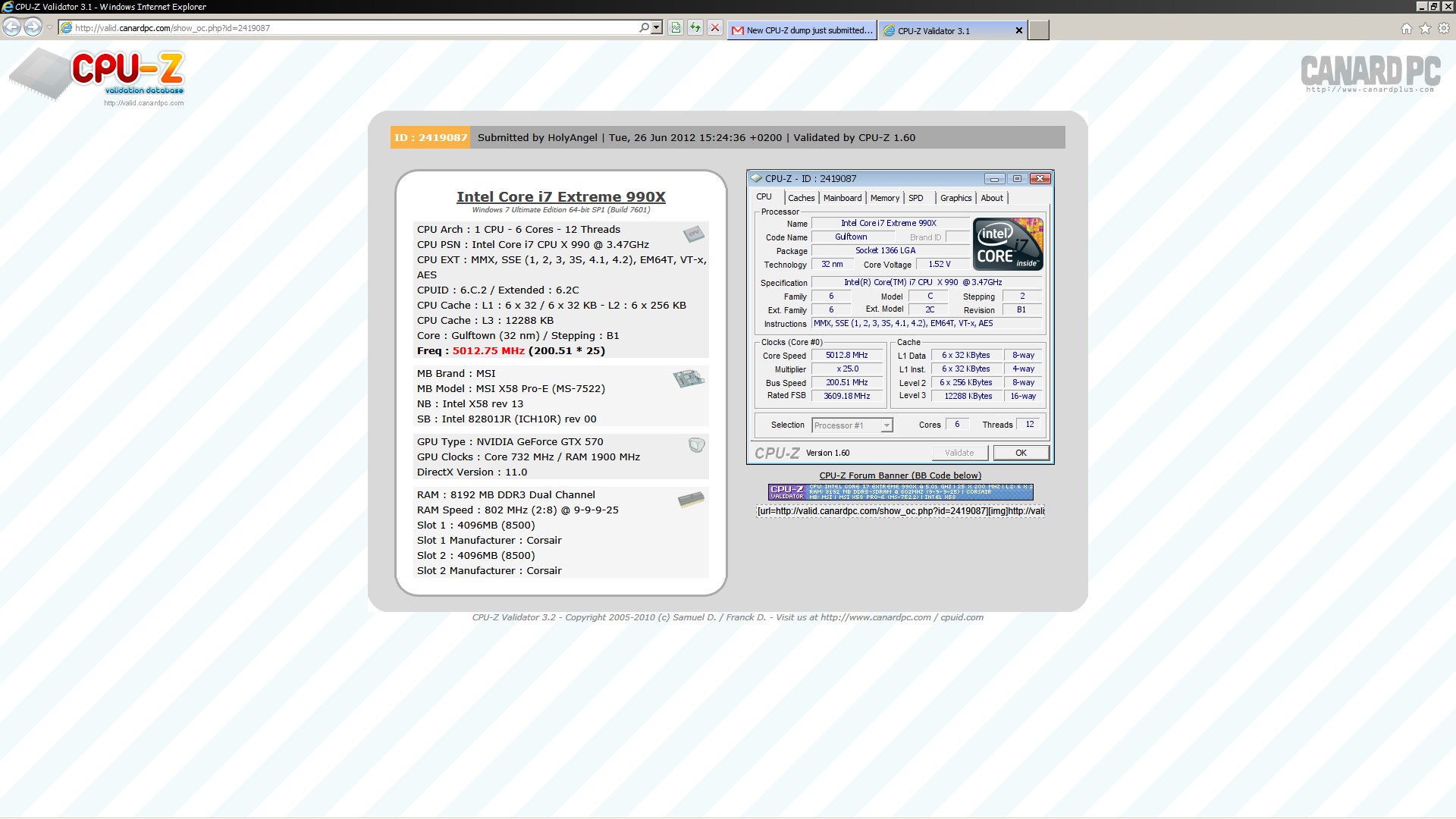Switch to the Caches tab in CPU-Z
The image size is (1456, 819).
click(x=802, y=198)
